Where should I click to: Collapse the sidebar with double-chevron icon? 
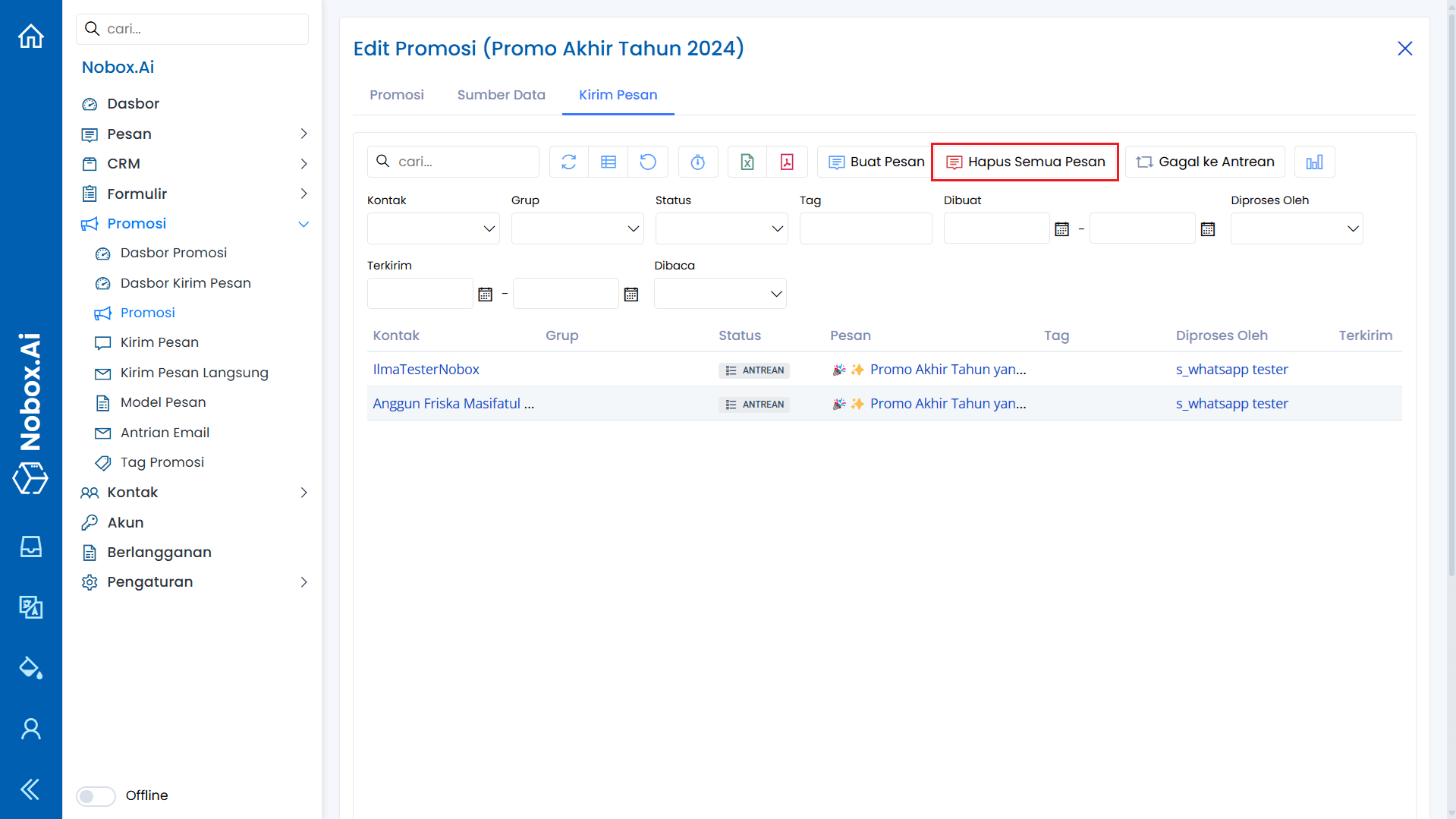click(30, 789)
